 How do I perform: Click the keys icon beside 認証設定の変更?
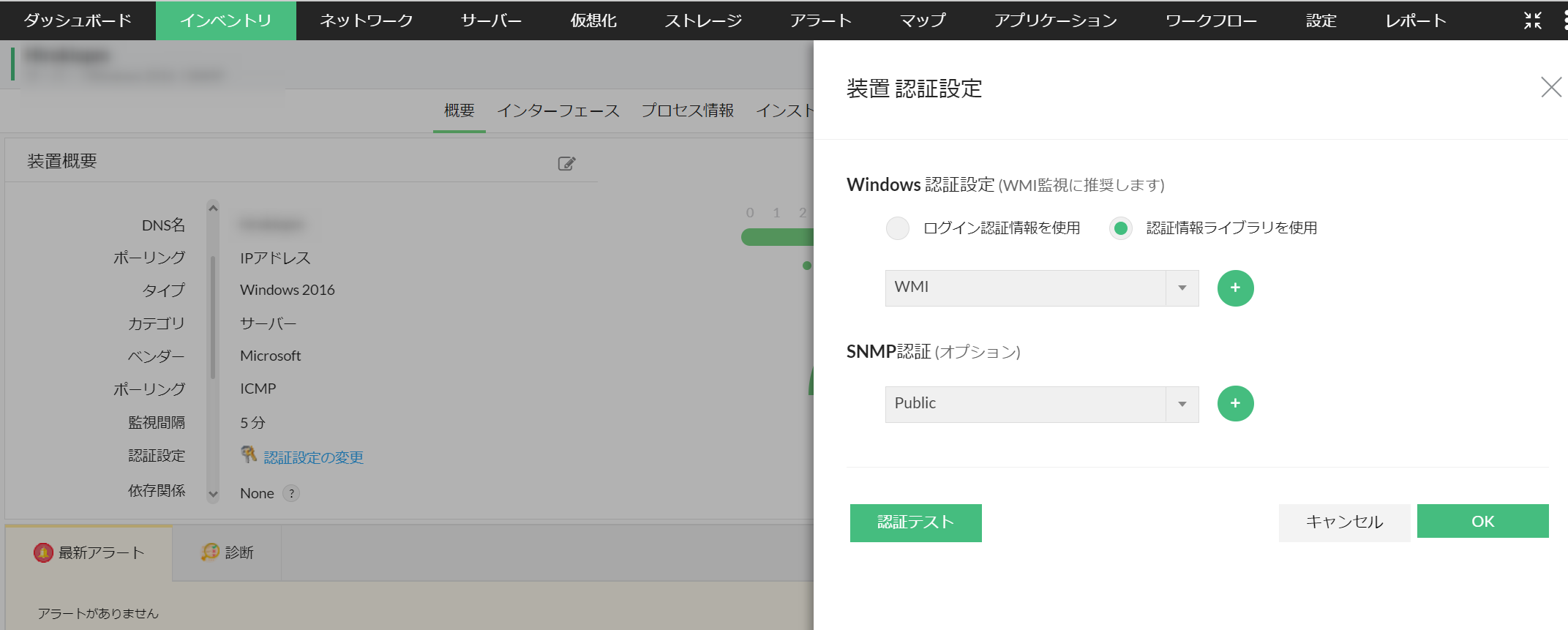click(249, 455)
